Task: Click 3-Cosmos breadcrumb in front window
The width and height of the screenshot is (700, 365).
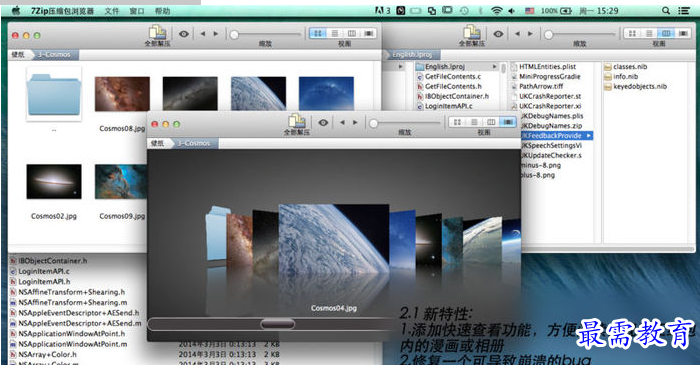Action: point(194,143)
